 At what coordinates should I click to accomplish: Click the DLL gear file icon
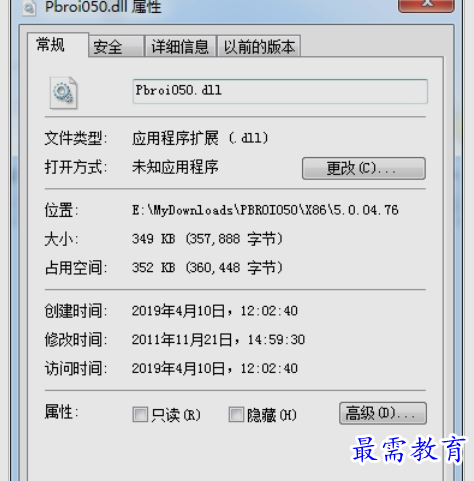pyautogui.click(x=63, y=93)
